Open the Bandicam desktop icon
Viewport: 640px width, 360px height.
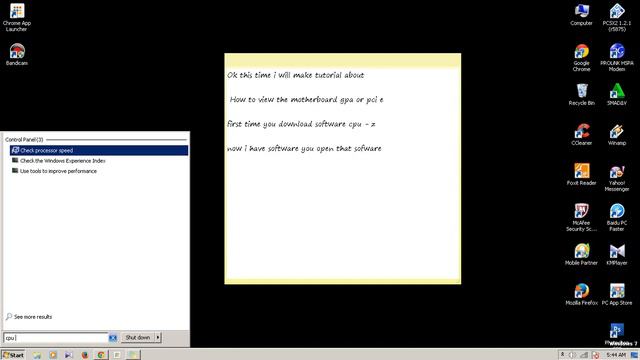coord(17,54)
